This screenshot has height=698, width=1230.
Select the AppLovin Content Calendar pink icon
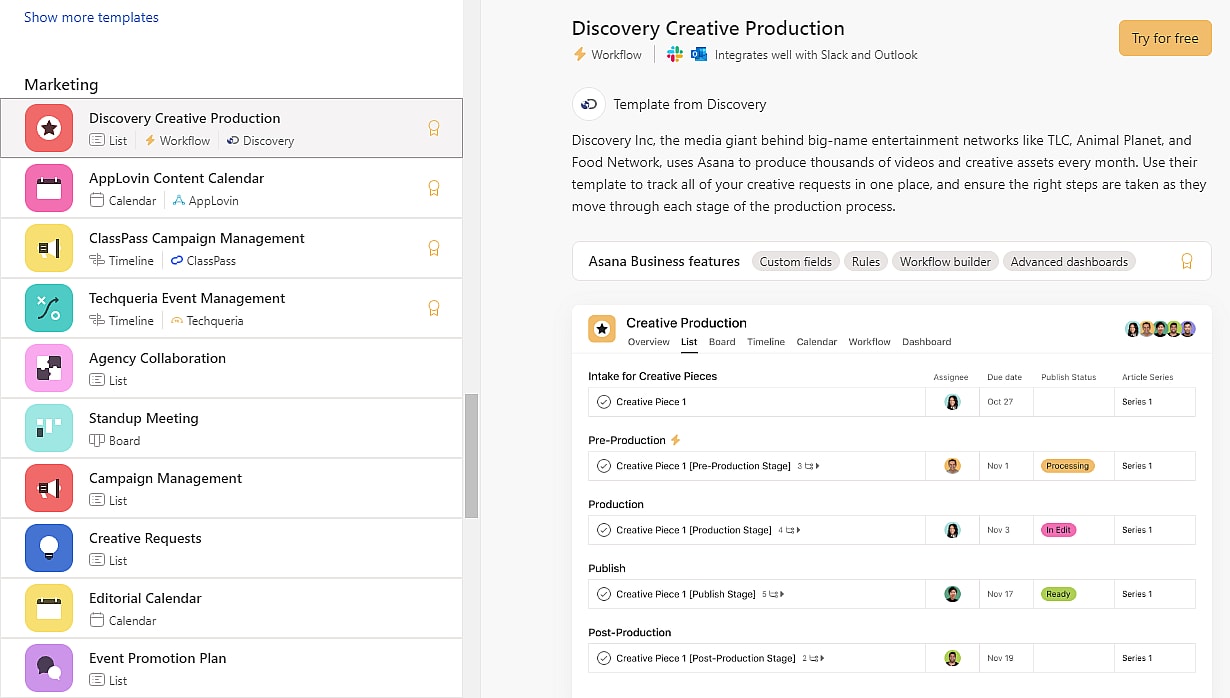49,188
